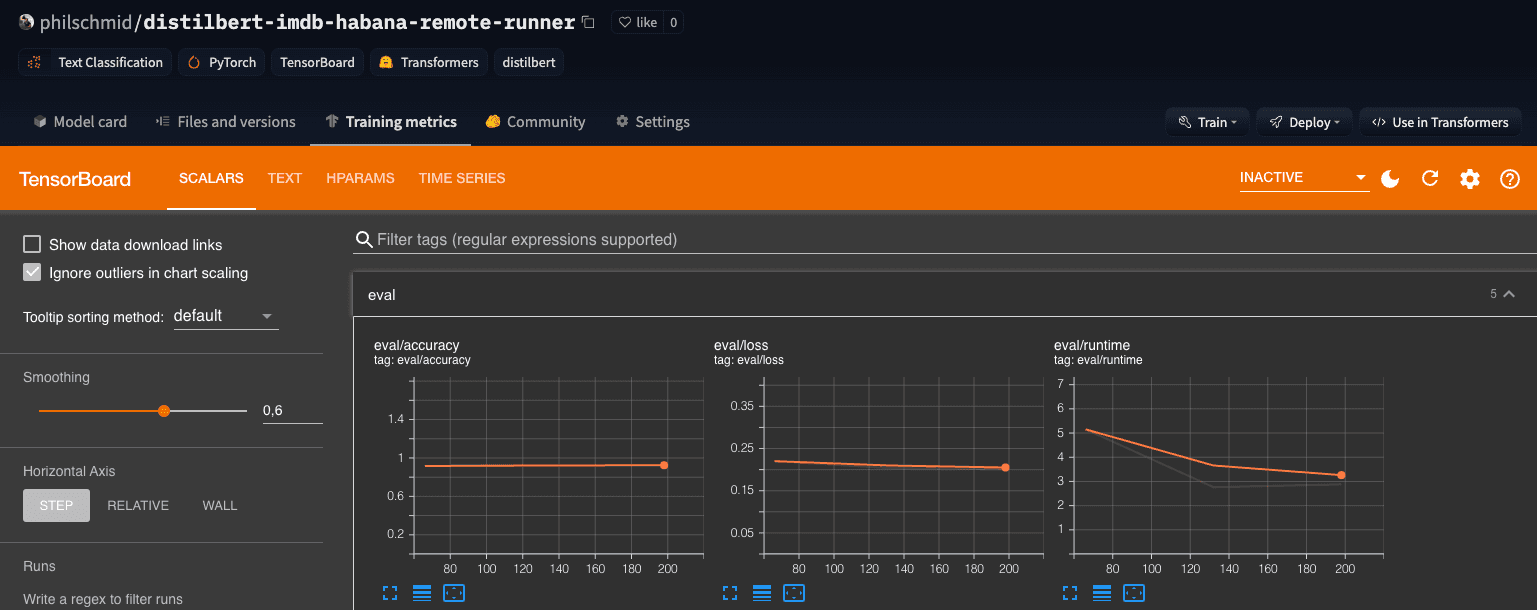Click the eval/runtime chart title

point(1090,345)
